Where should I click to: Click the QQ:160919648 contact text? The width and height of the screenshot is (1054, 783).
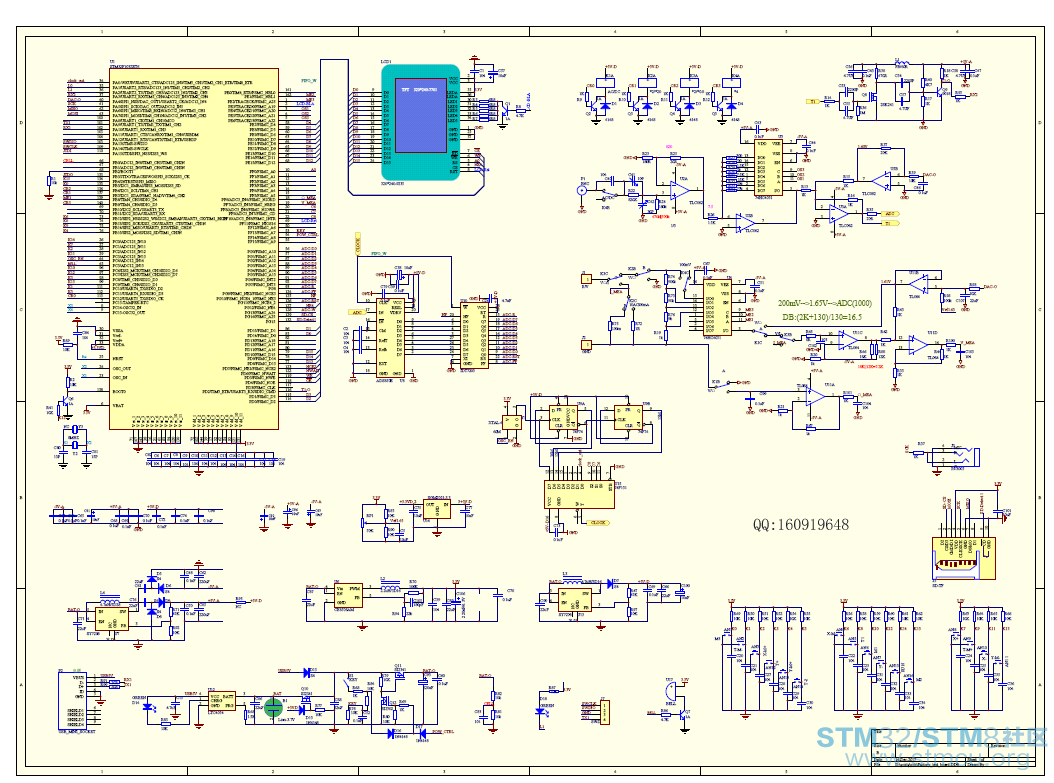coord(795,521)
